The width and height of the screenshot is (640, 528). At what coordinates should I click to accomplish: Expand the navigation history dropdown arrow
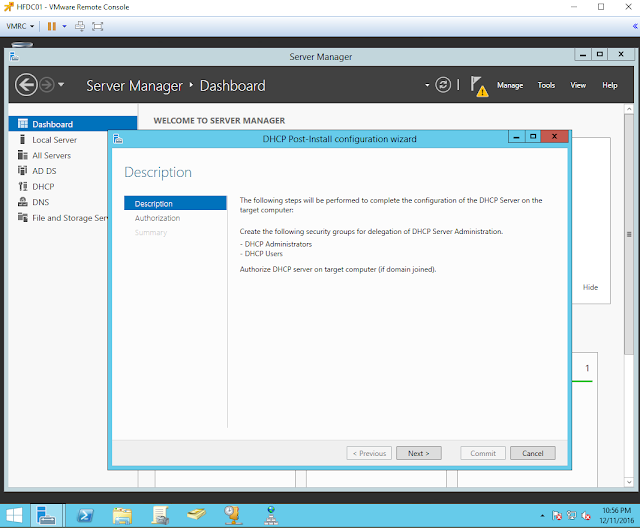(61, 84)
